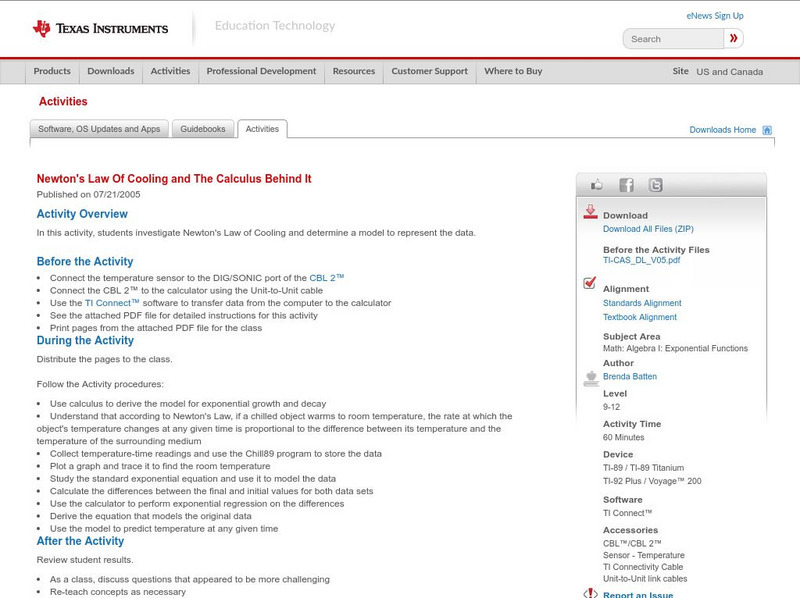Click 'Math: Algebra I: Exponential Functions' text
The width and height of the screenshot is (800, 598).
[675, 348]
